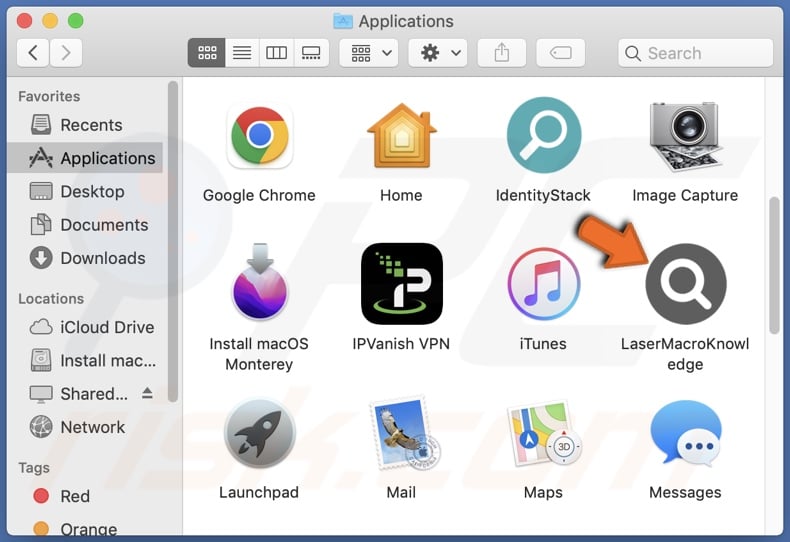Select Applications in the sidebar
790x542 pixels.
point(85,158)
